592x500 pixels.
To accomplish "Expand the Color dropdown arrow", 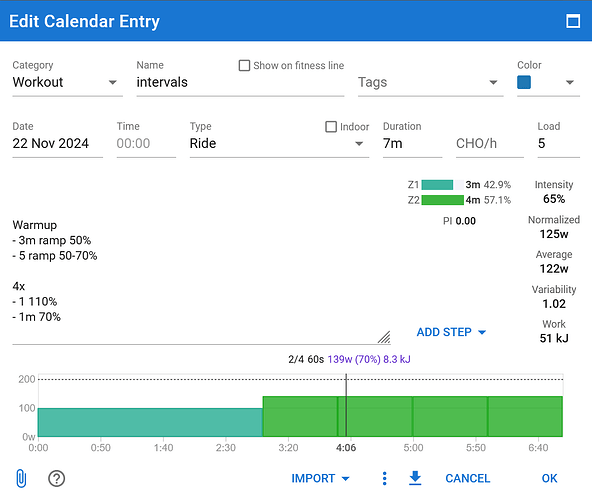I will (x=570, y=82).
